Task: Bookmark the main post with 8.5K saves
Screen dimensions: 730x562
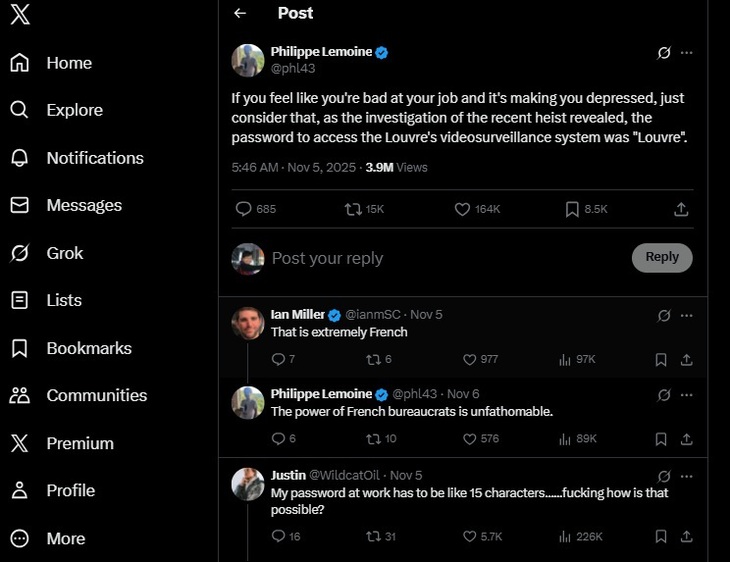Action: coord(572,209)
